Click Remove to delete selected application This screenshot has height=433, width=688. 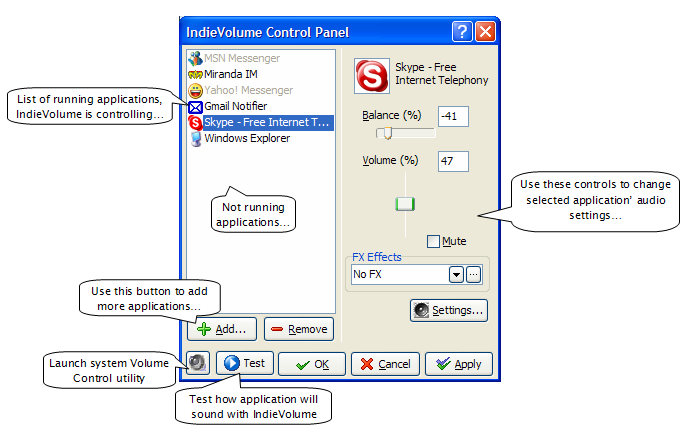click(299, 329)
